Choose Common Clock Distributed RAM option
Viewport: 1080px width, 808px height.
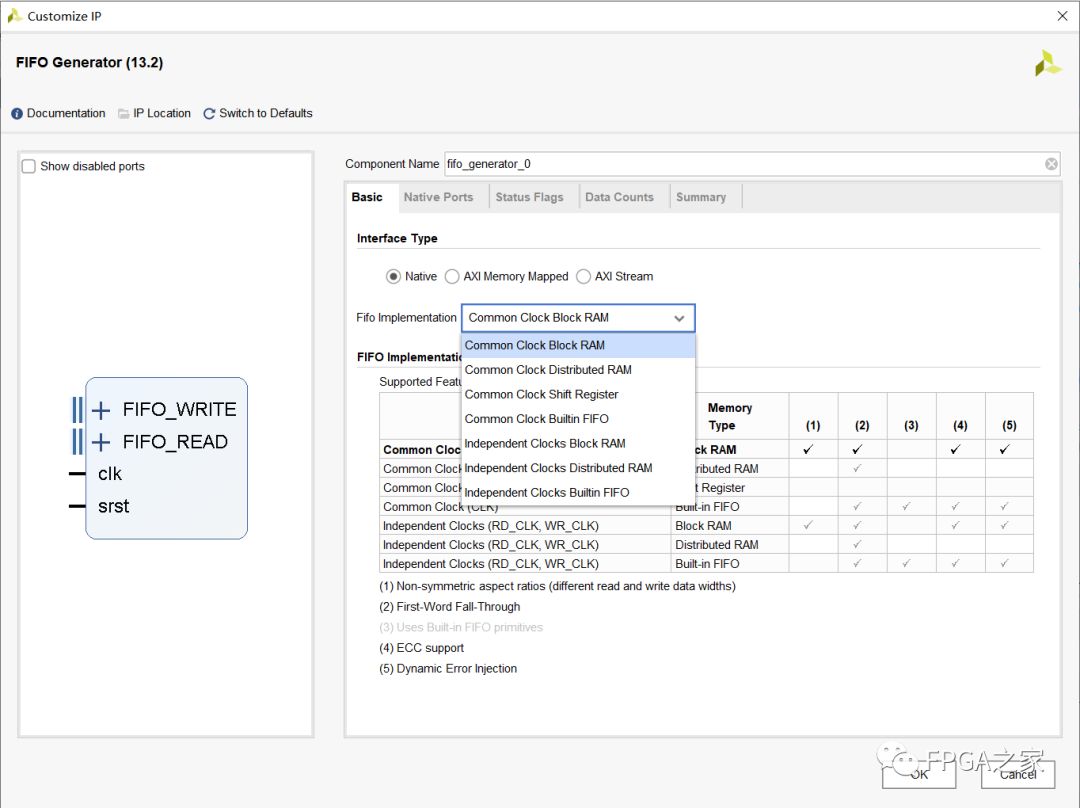click(x=578, y=370)
